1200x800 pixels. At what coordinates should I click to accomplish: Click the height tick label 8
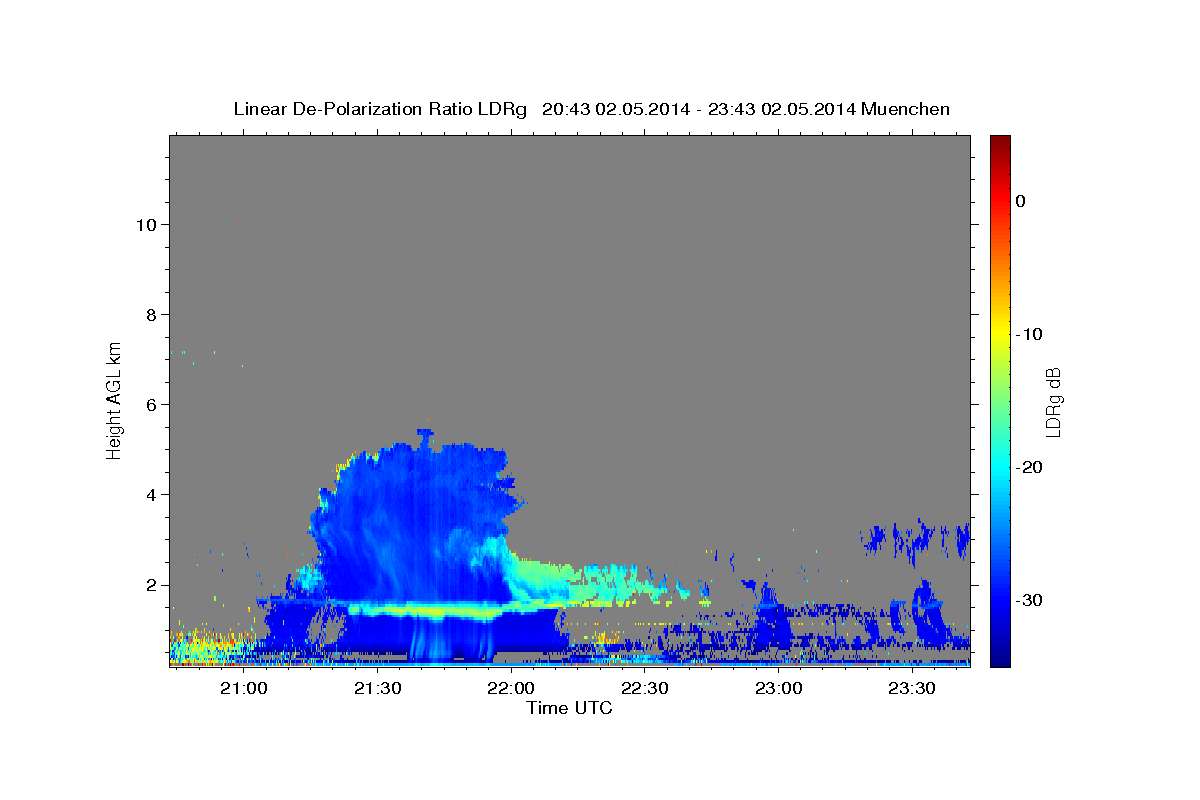click(151, 315)
